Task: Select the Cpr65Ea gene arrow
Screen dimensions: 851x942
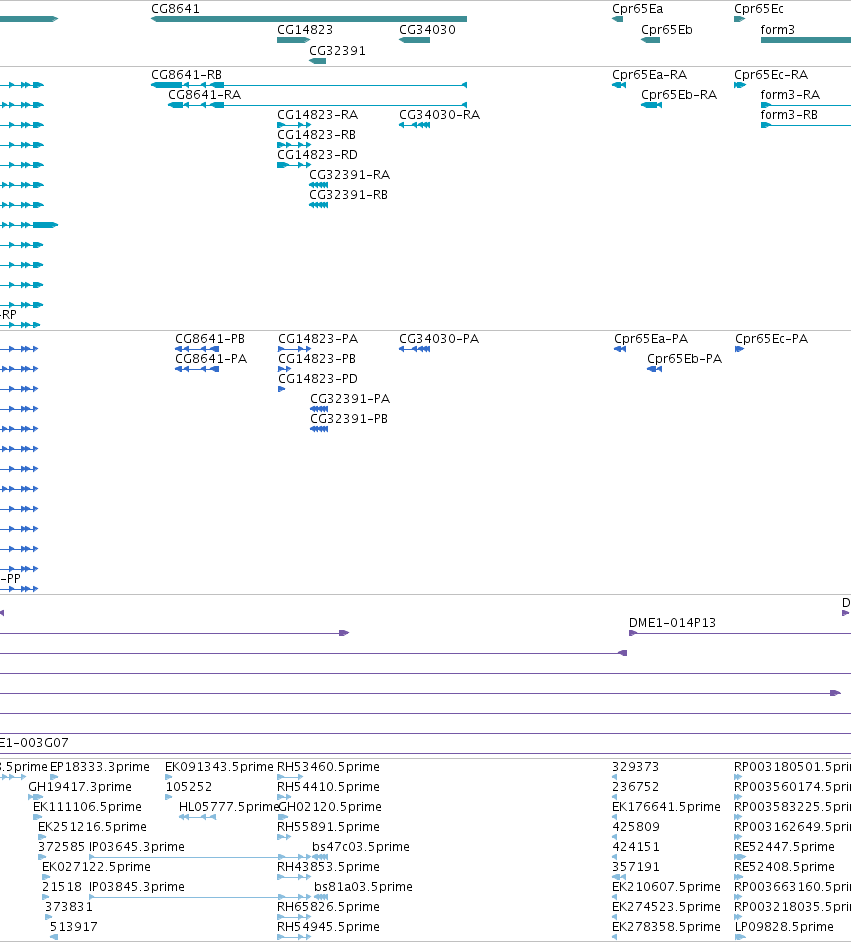Action: click(x=617, y=19)
